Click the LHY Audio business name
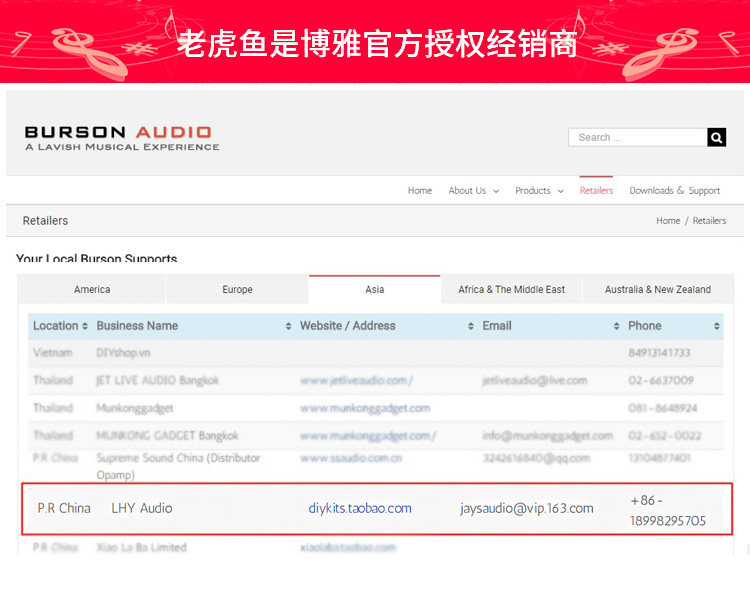The height and width of the screenshot is (600, 750). pyautogui.click(x=142, y=508)
